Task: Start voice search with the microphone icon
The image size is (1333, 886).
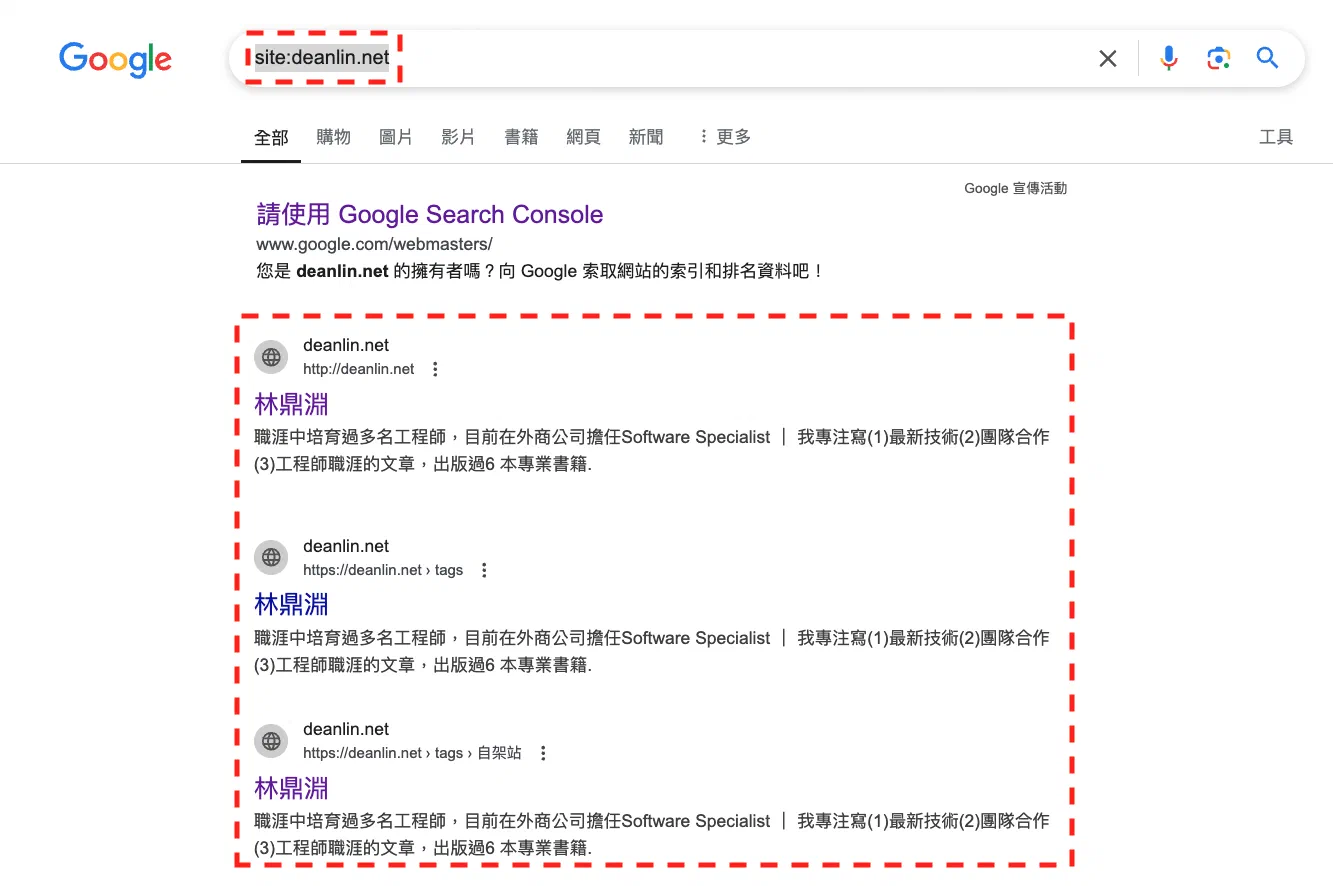Action: click(1169, 59)
